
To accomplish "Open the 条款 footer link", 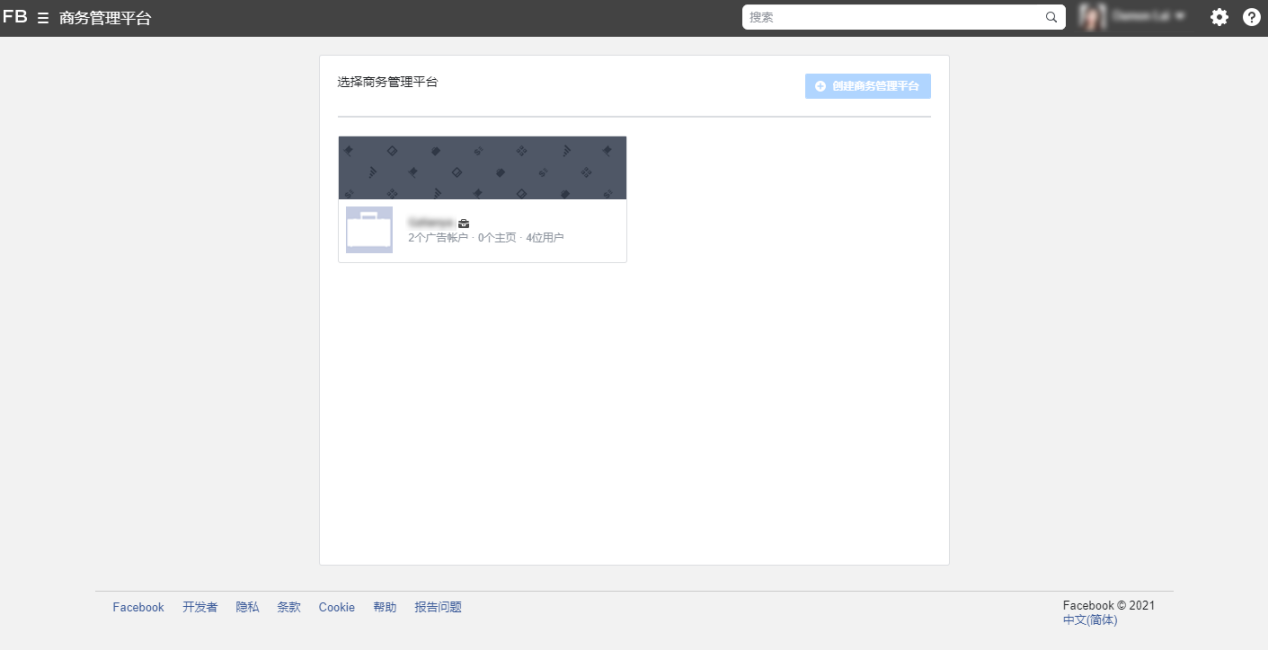I will [x=289, y=607].
